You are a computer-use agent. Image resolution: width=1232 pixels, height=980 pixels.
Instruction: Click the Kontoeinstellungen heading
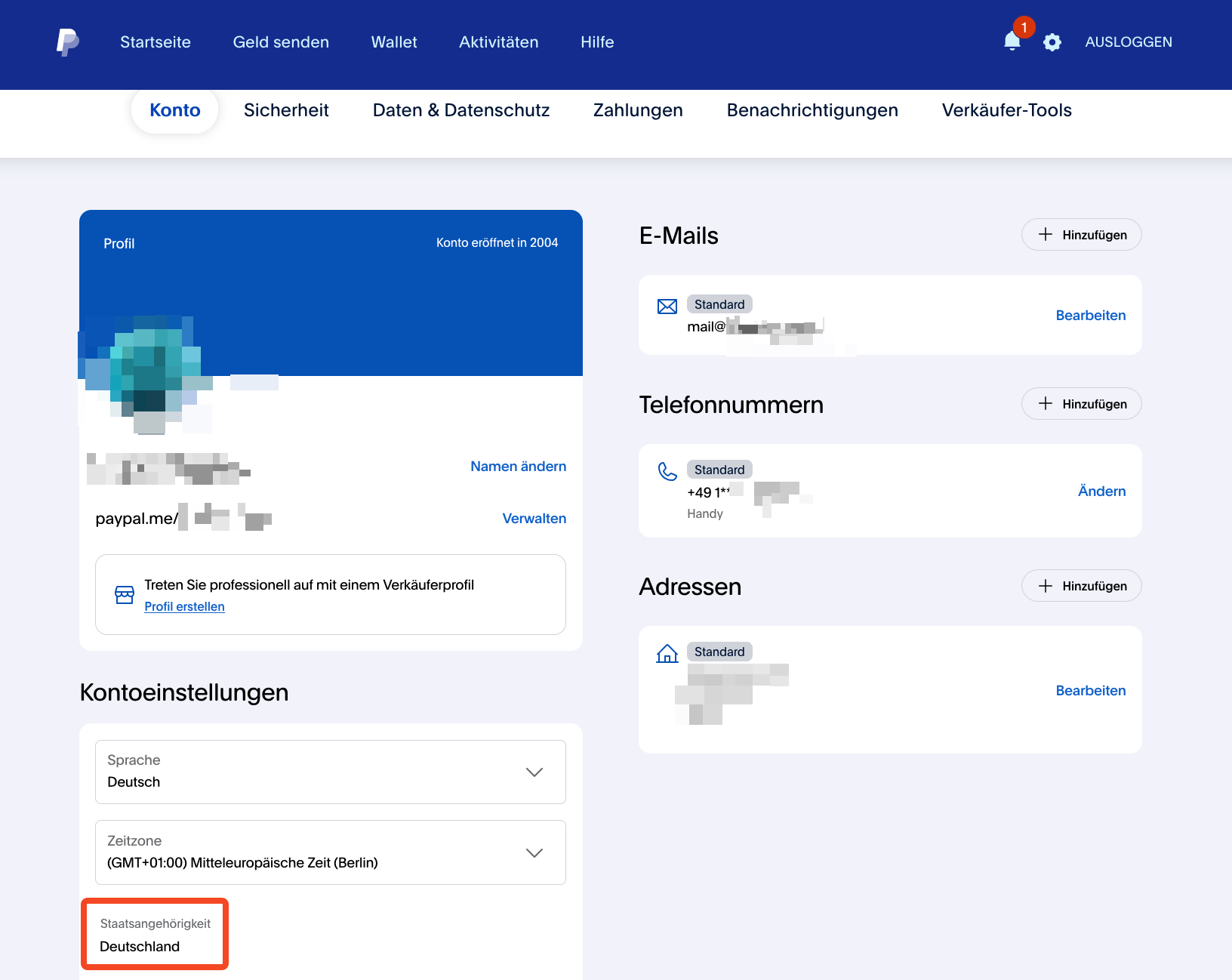(x=184, y=693)
